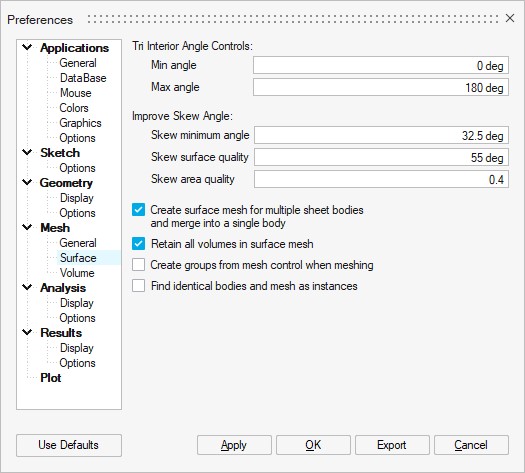Click the Skew minimum angle field
This screenshot has height=473, width=525.
pyautogui.click(x=381, y=135)
